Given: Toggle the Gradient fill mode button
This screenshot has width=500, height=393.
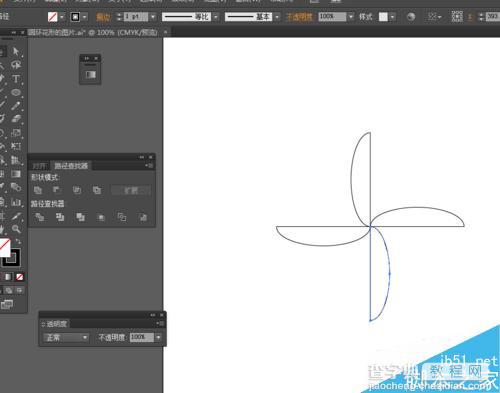Looking at the screenshot, I should (8, 277).
